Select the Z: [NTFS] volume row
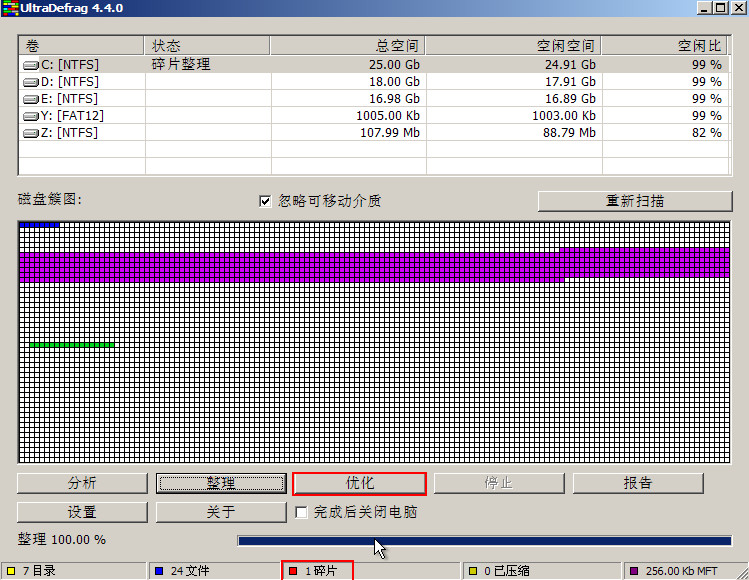Viewport: 749px width, 580px height. pos(374,133)
